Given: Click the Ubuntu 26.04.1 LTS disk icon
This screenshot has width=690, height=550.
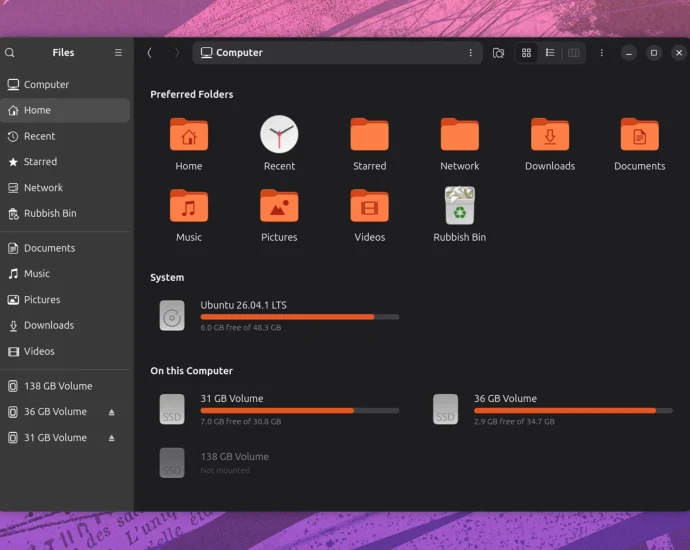Looking at the screenshot, I should click(x=172, y=315).
